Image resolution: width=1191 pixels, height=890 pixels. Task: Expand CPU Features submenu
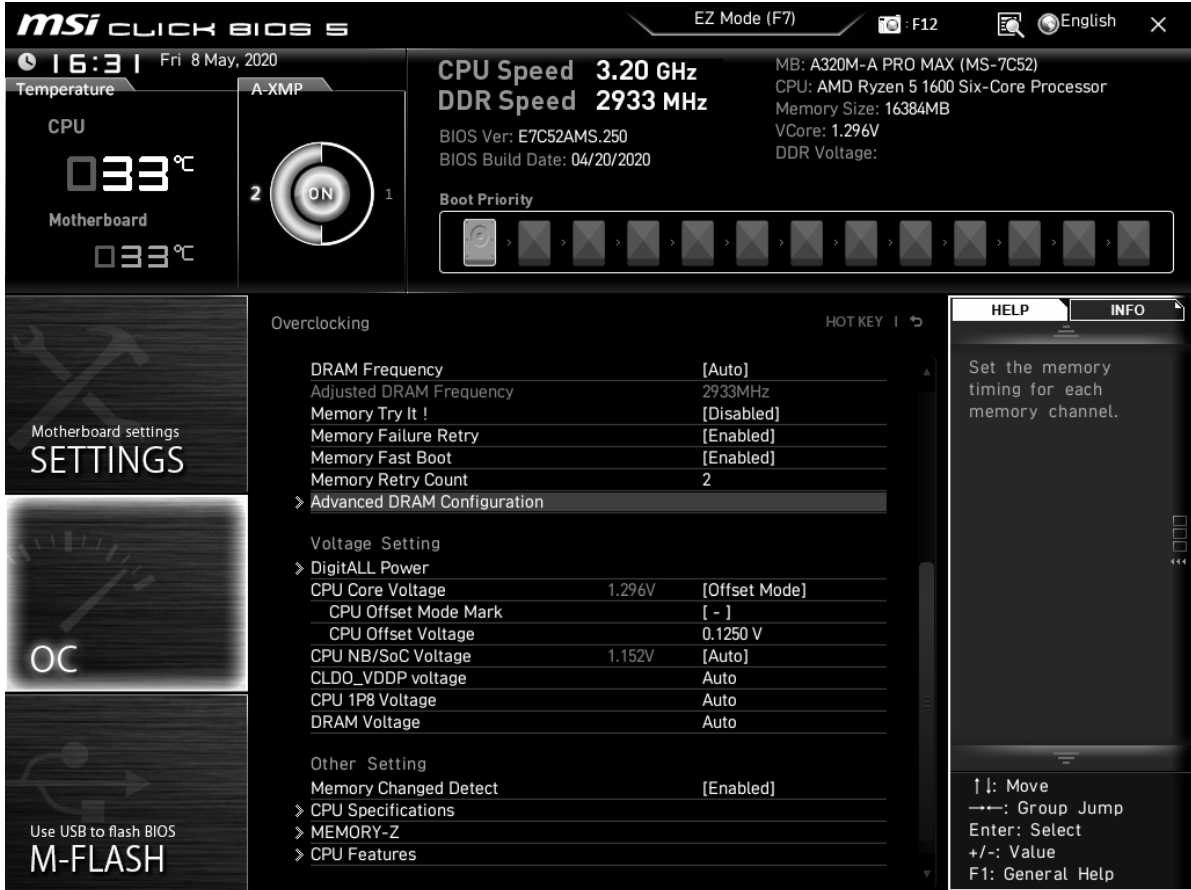[598, 854]
